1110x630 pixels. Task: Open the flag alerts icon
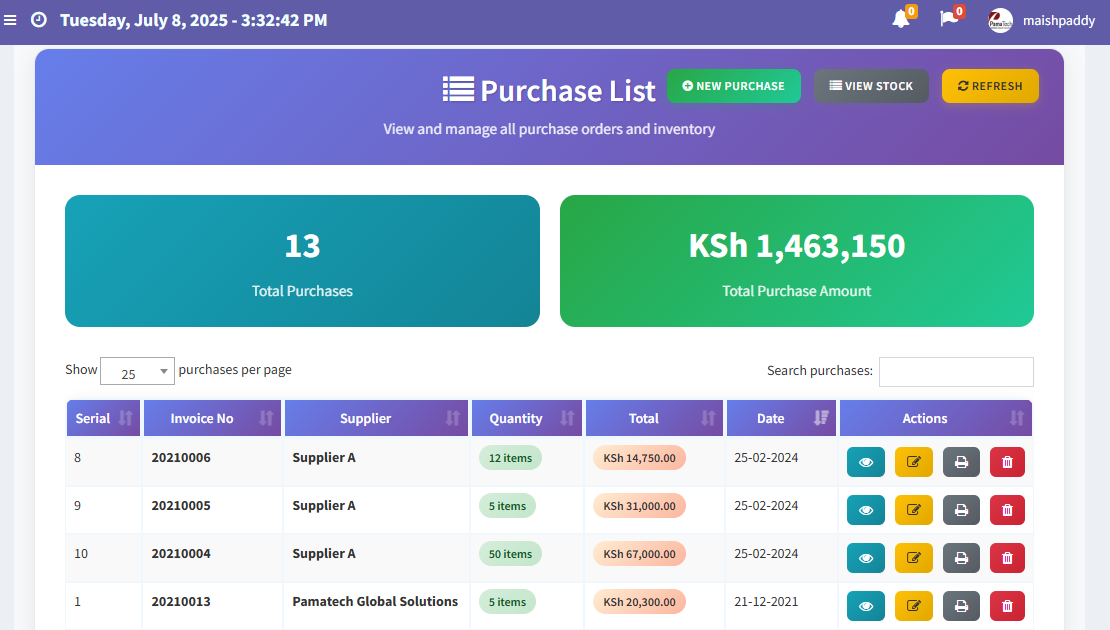pyautogui.click(x=949, y=19)
